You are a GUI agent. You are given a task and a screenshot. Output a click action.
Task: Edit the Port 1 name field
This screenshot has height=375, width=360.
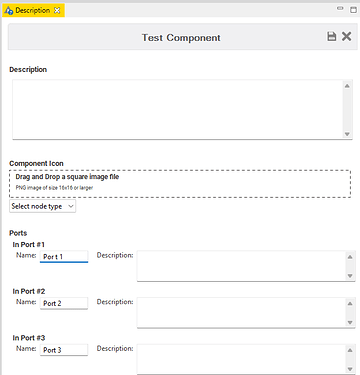point(64,256)
